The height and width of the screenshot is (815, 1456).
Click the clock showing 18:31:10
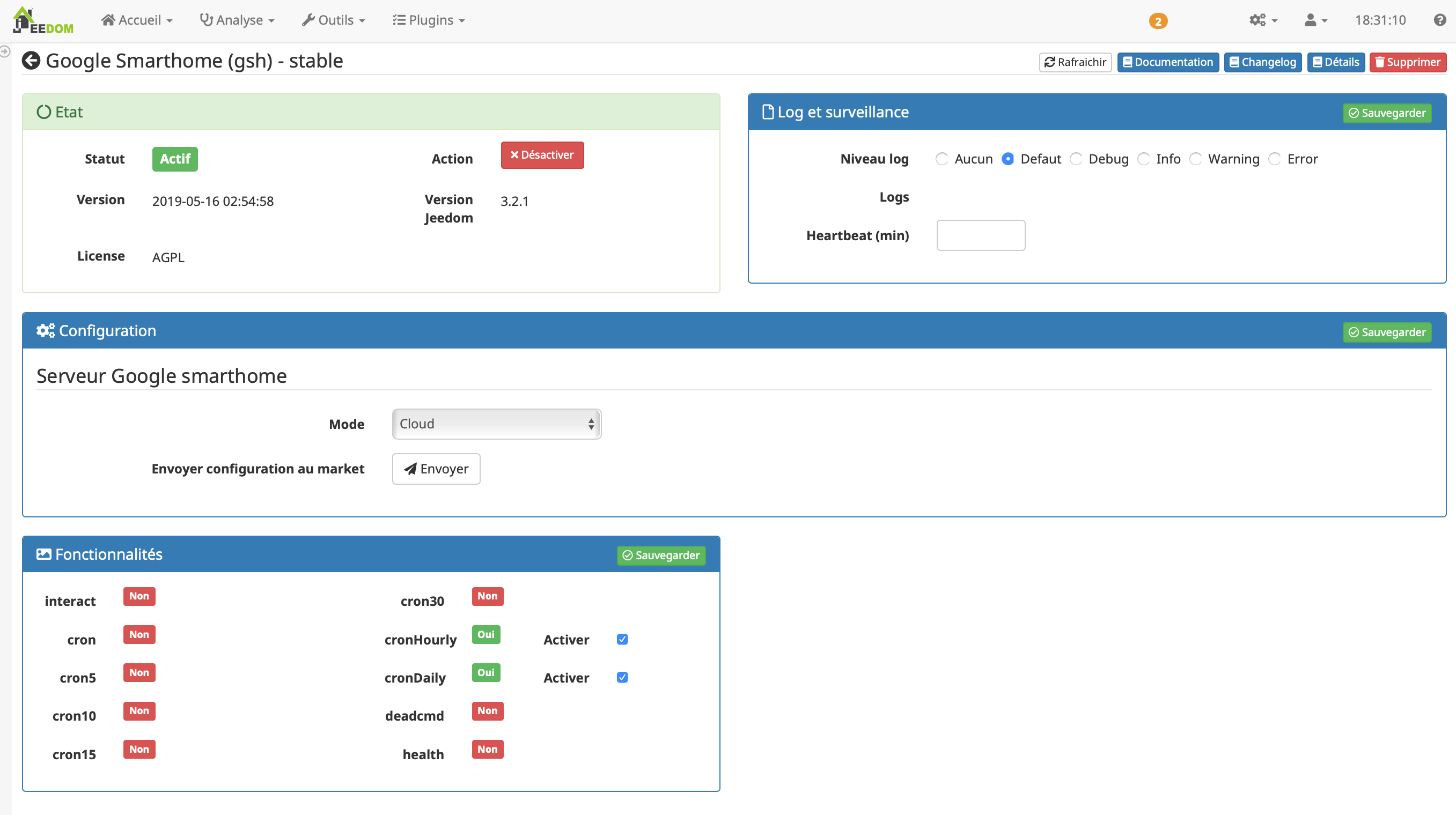[1380, 20]
